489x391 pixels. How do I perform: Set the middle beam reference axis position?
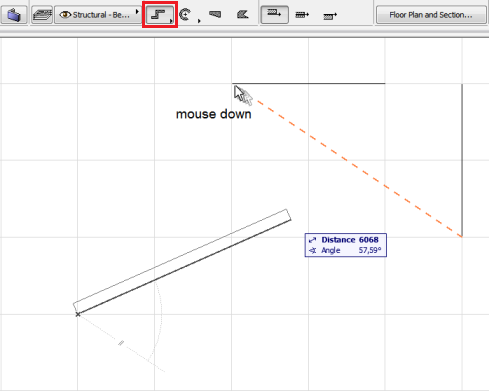tap(302, 15)
